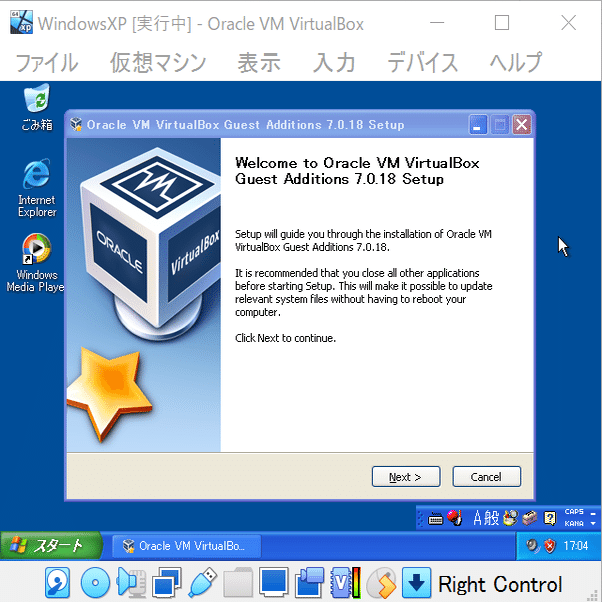The image size is (602, 602).
Task: Click the grey round system tray icon
Action: tap(533, 546)
